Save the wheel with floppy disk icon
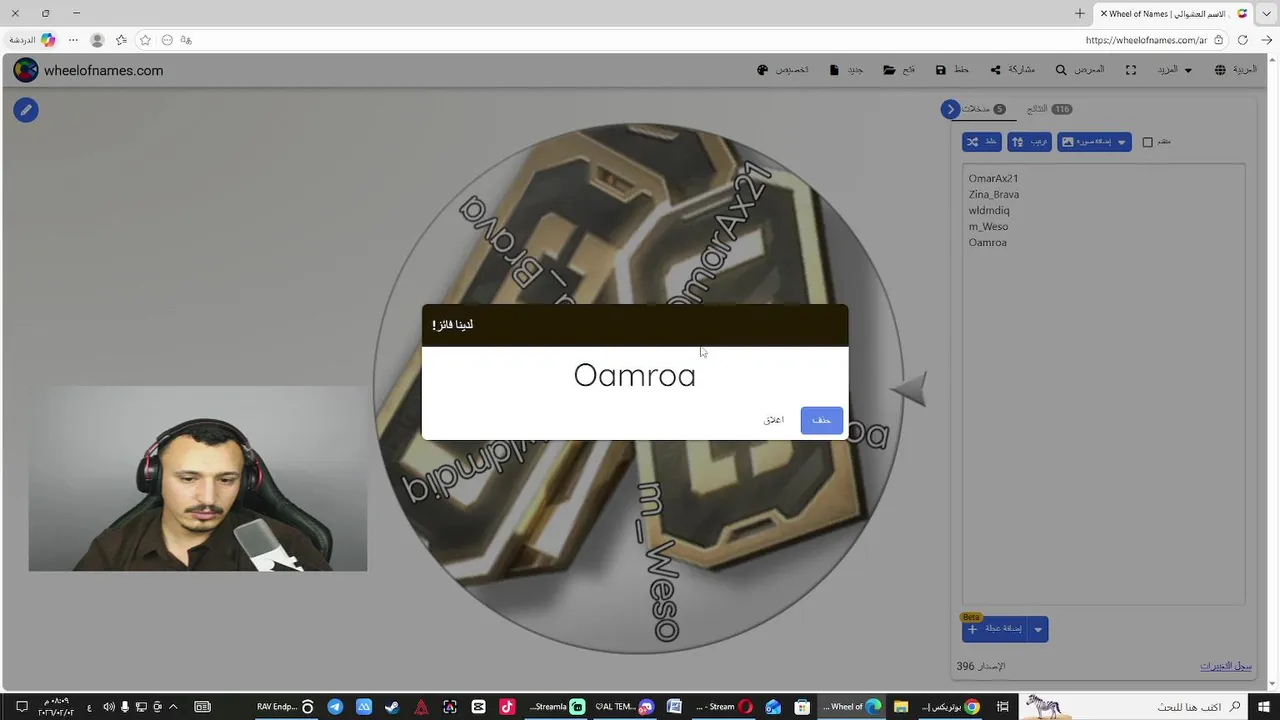Viewport: 1280px width, 720px height. click(952, 70)
